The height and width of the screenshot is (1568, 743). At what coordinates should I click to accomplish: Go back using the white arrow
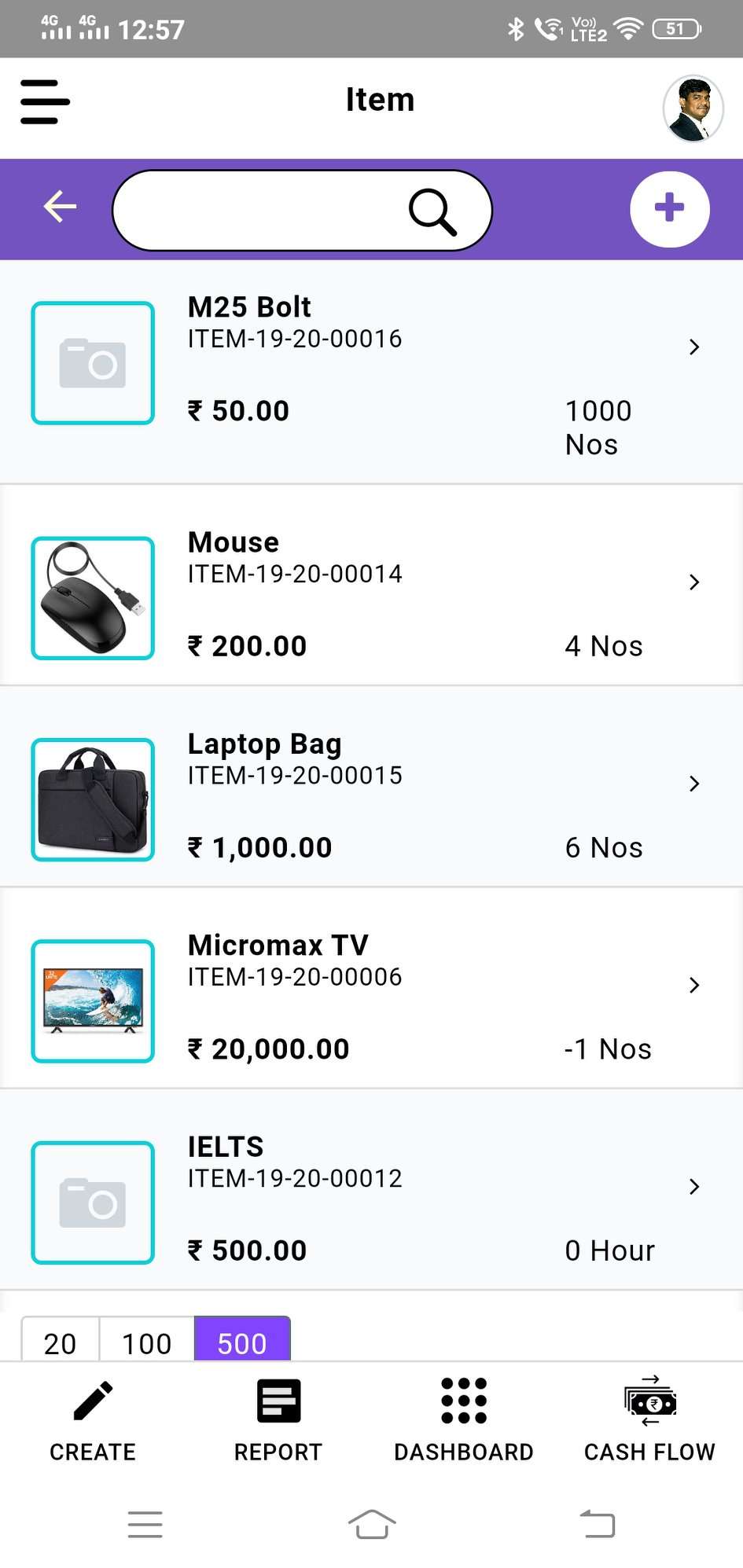click(x=60, y=207)
